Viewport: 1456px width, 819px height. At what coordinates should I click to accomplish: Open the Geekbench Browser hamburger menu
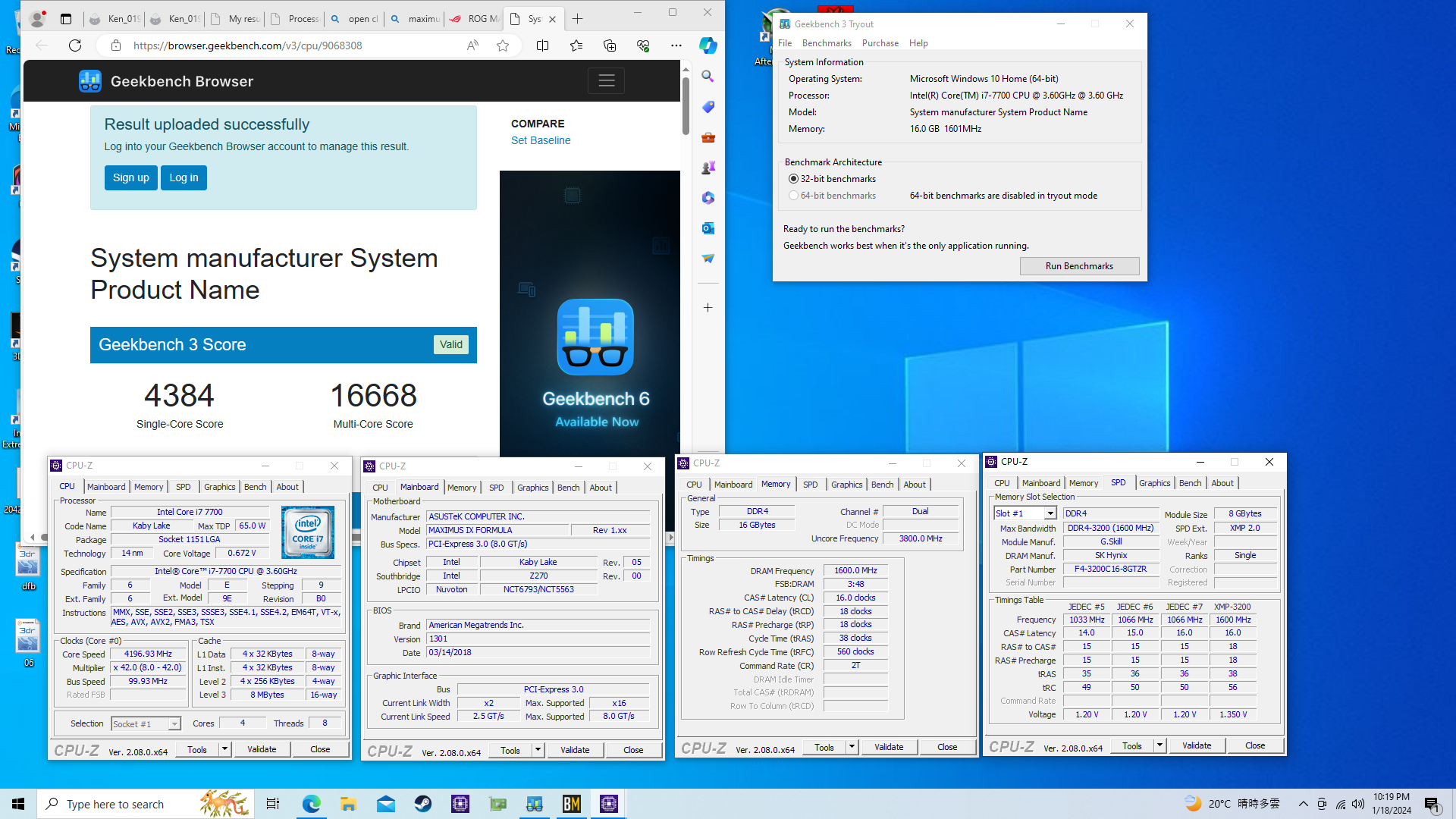606,80
